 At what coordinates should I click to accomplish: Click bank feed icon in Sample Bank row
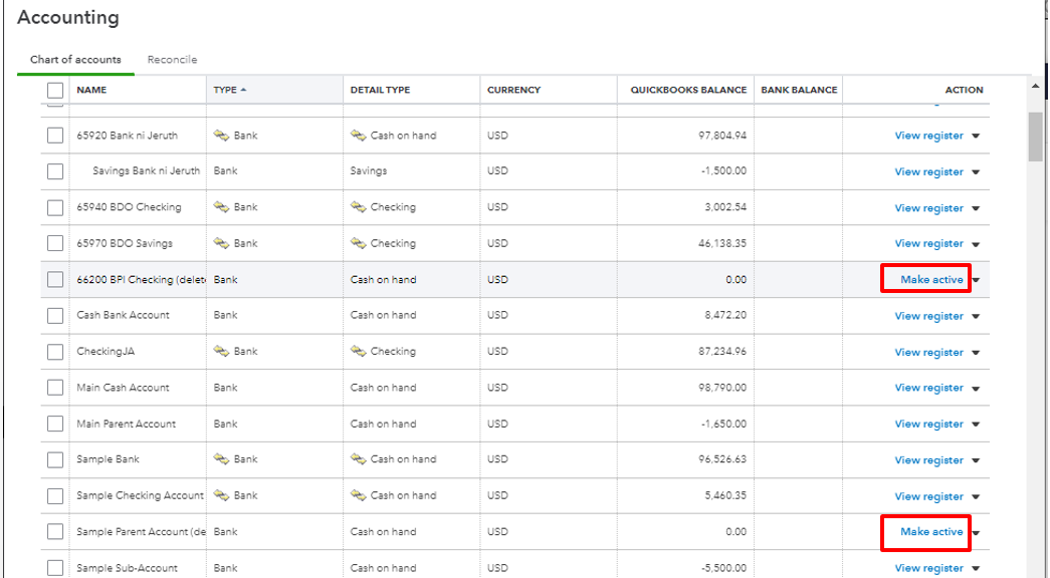(221, 459)
